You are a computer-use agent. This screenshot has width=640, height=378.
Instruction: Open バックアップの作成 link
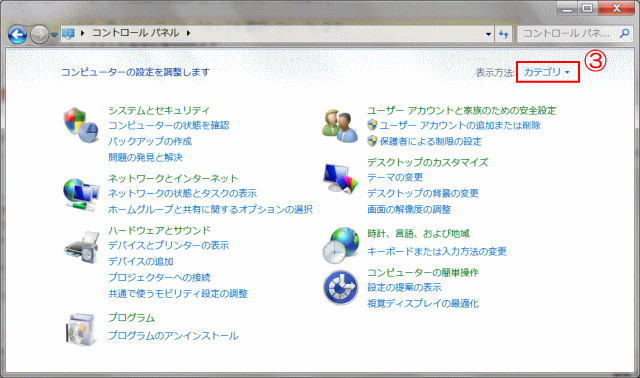pos(150,141)
